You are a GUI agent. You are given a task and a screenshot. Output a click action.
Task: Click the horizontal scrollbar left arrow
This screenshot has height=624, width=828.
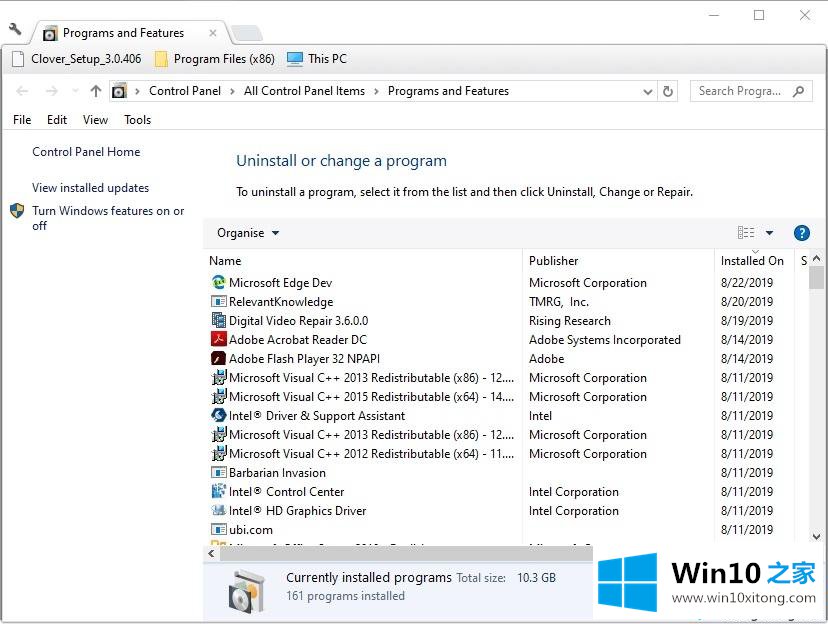(x=211, y=554)
